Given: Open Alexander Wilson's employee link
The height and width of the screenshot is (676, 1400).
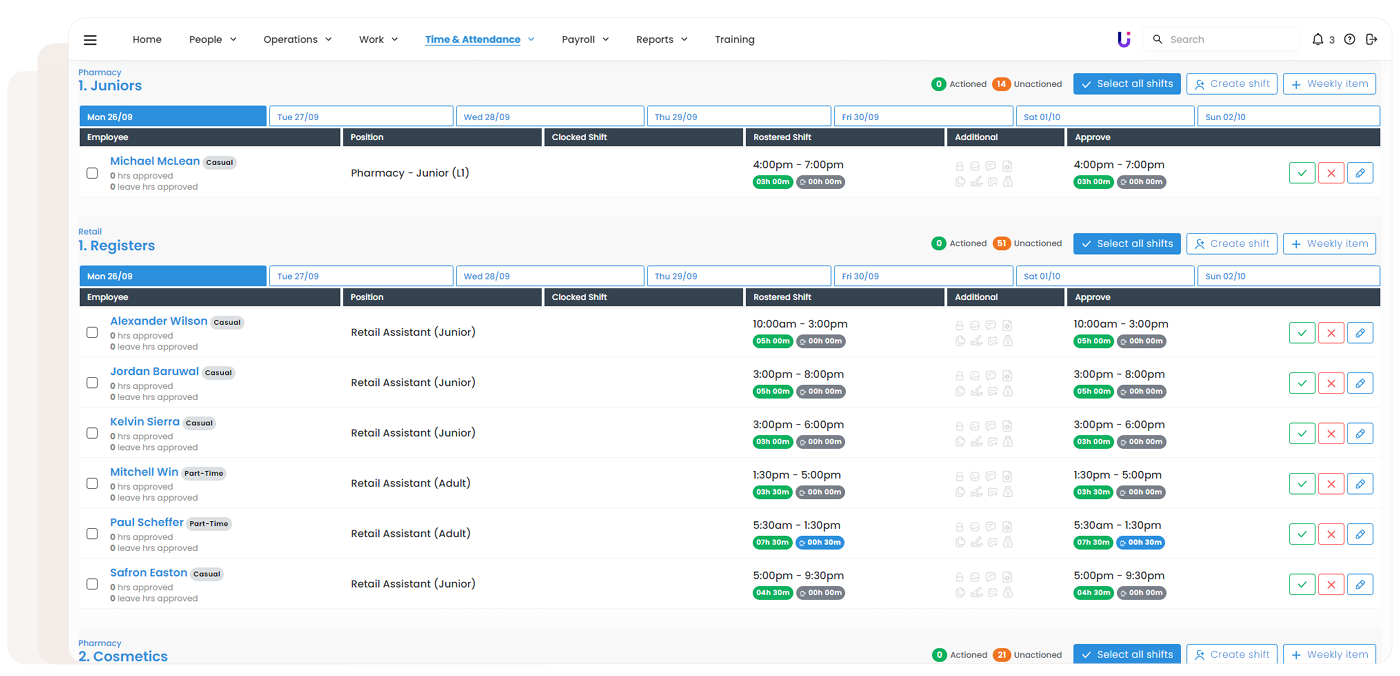Looking at the screenshot, I should coord(159,322).
